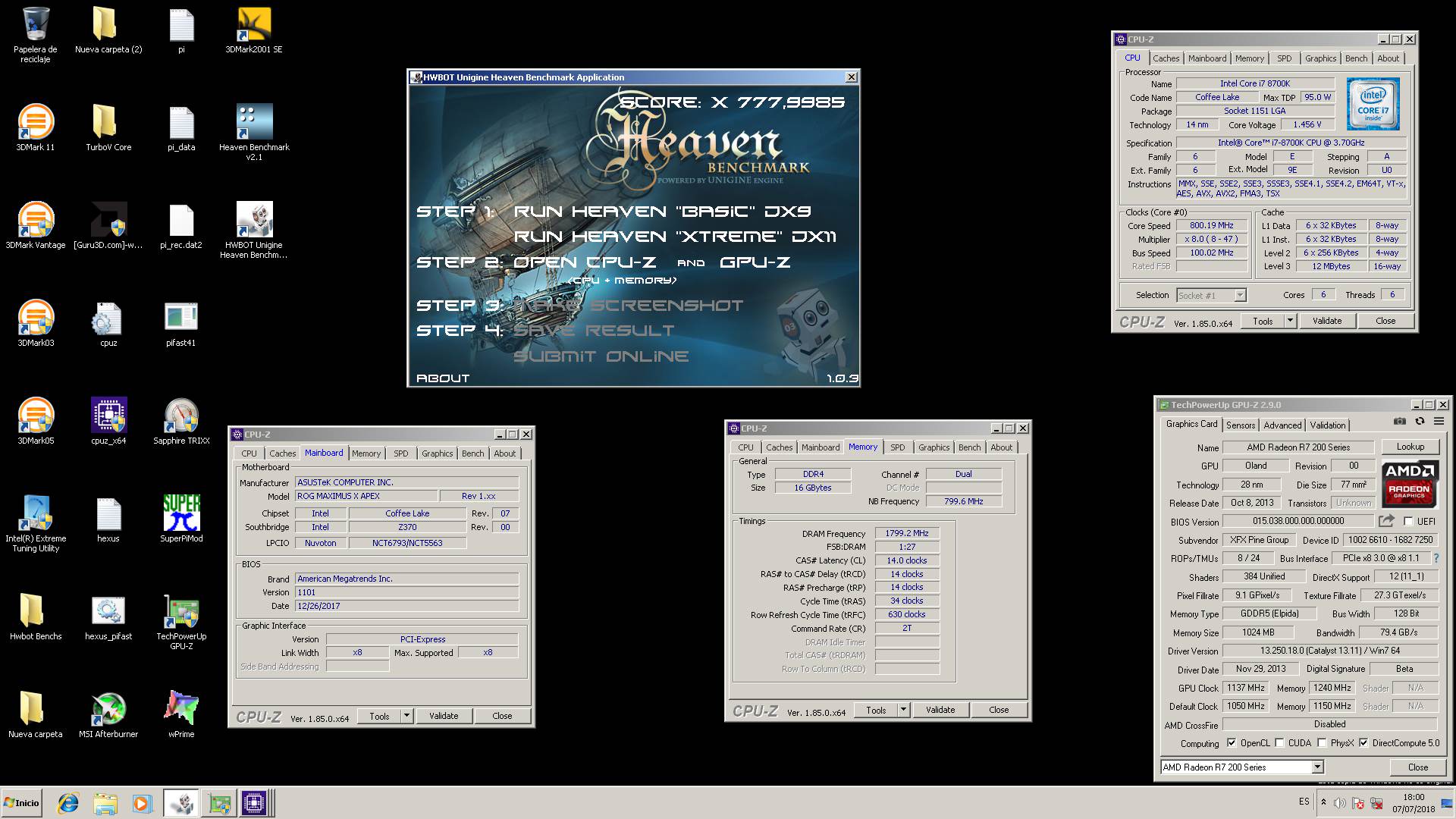Open Intel Extreme Tuning Utility icon
The width and height of the screenshot is (1456, 819).
click(x=36, y=523)
